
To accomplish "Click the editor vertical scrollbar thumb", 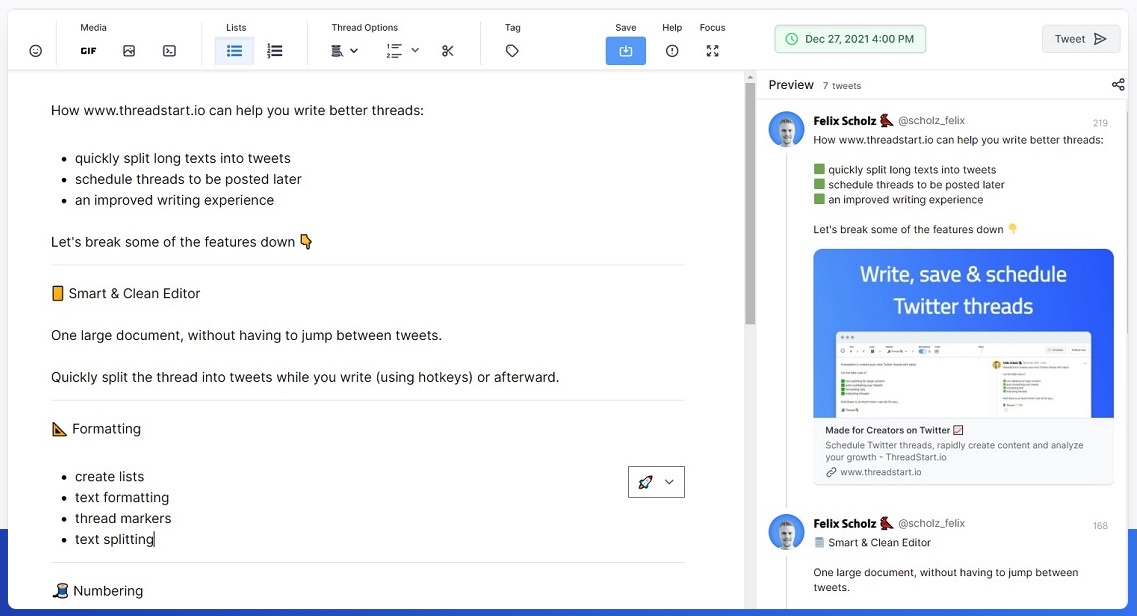I will click(750, 202).
